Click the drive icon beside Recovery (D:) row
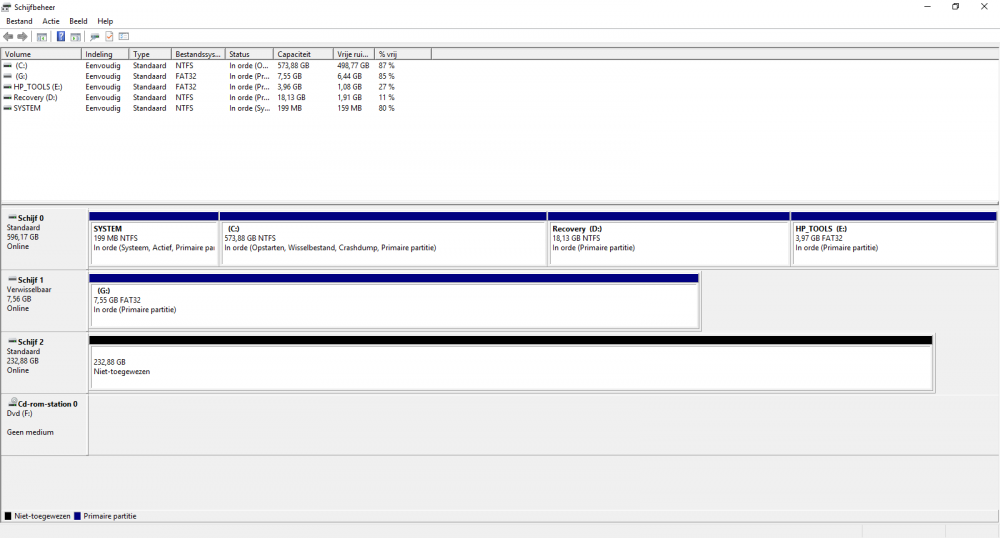Viewport: 1000px width, 538px height. click(8, 98)
